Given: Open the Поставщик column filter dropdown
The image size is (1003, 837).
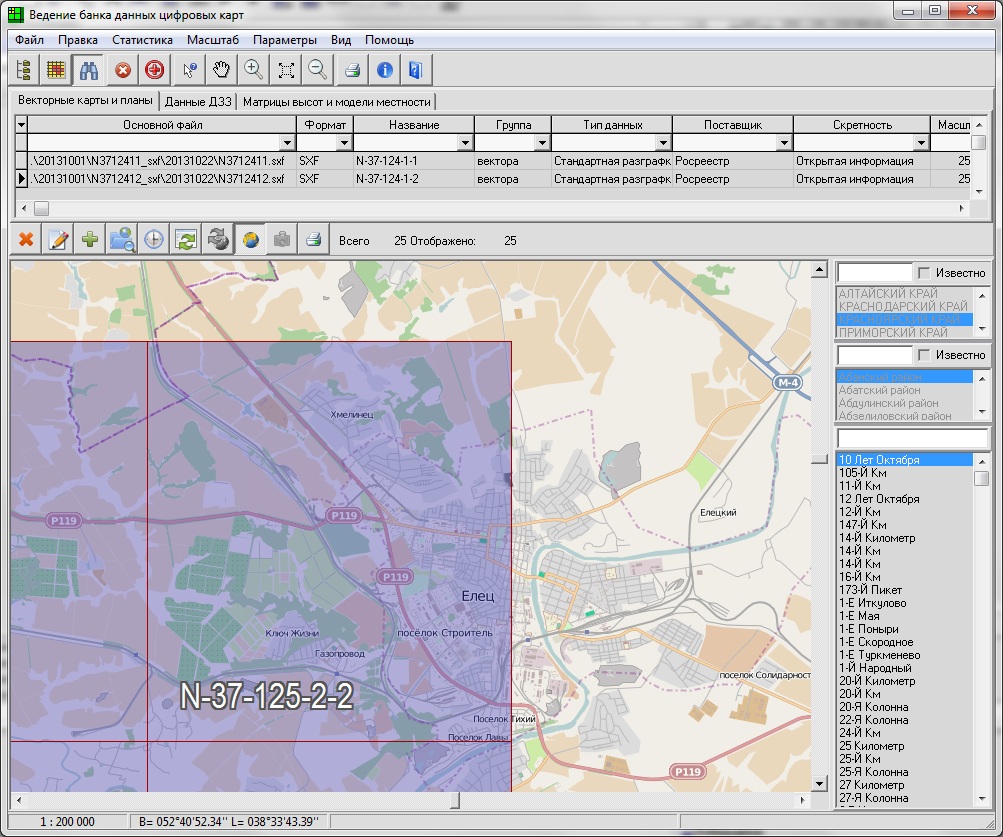Looking at the screenshot, I should tap(783, 143).
